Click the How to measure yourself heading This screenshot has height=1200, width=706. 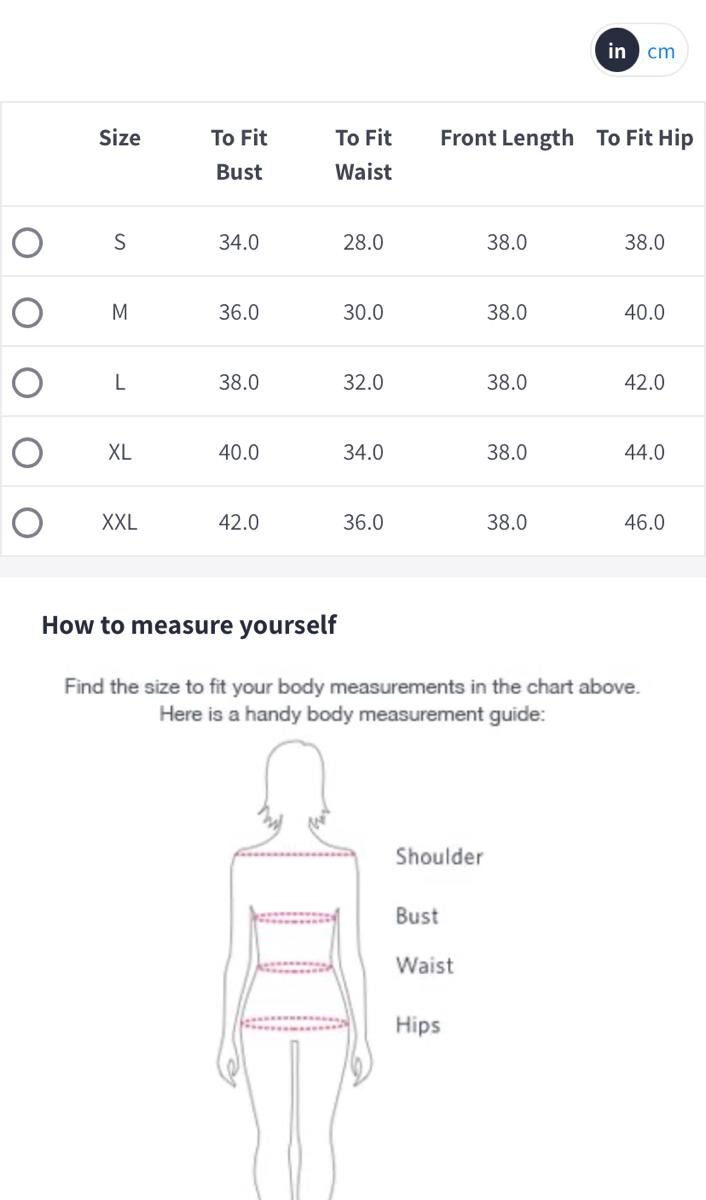pos(189,626)
